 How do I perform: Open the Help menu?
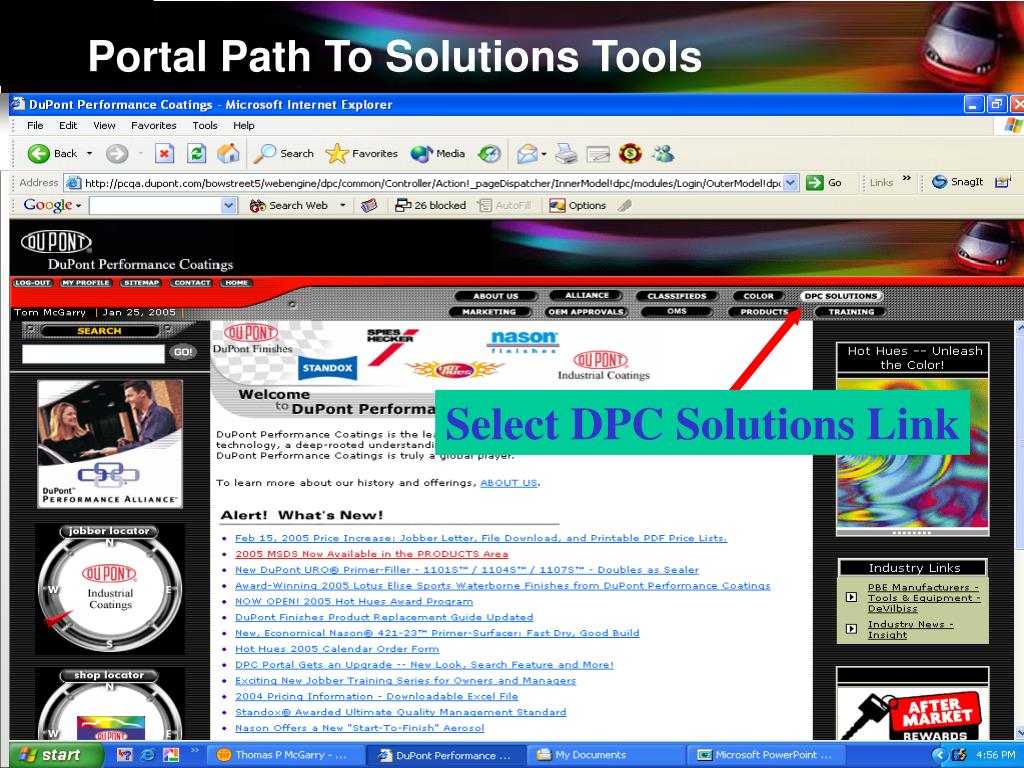coord(244,125)
